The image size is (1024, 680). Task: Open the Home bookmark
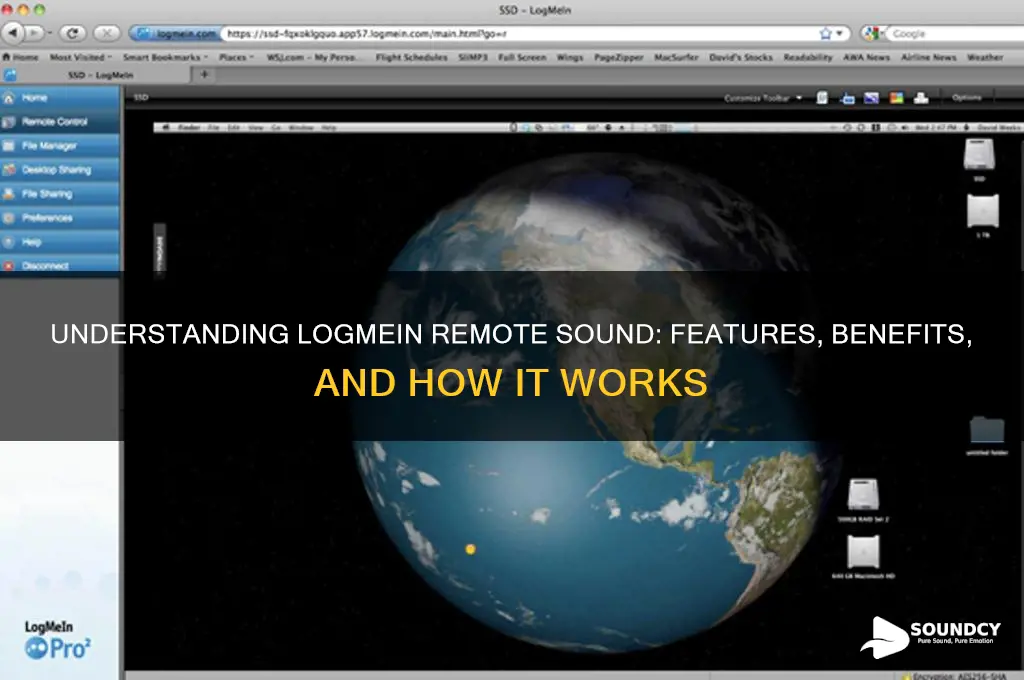(x=20, y=57)
